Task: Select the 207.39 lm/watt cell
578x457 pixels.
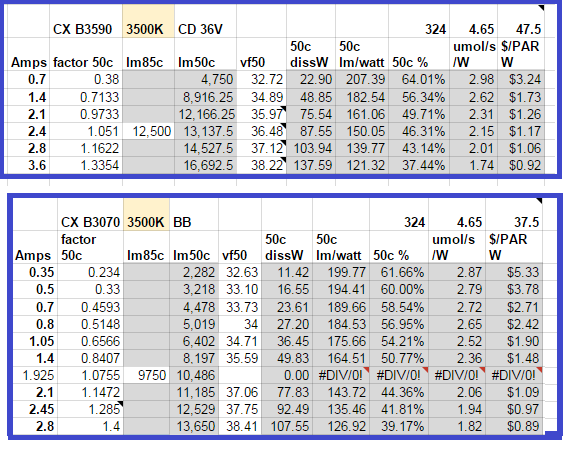Action: [362, 79]
